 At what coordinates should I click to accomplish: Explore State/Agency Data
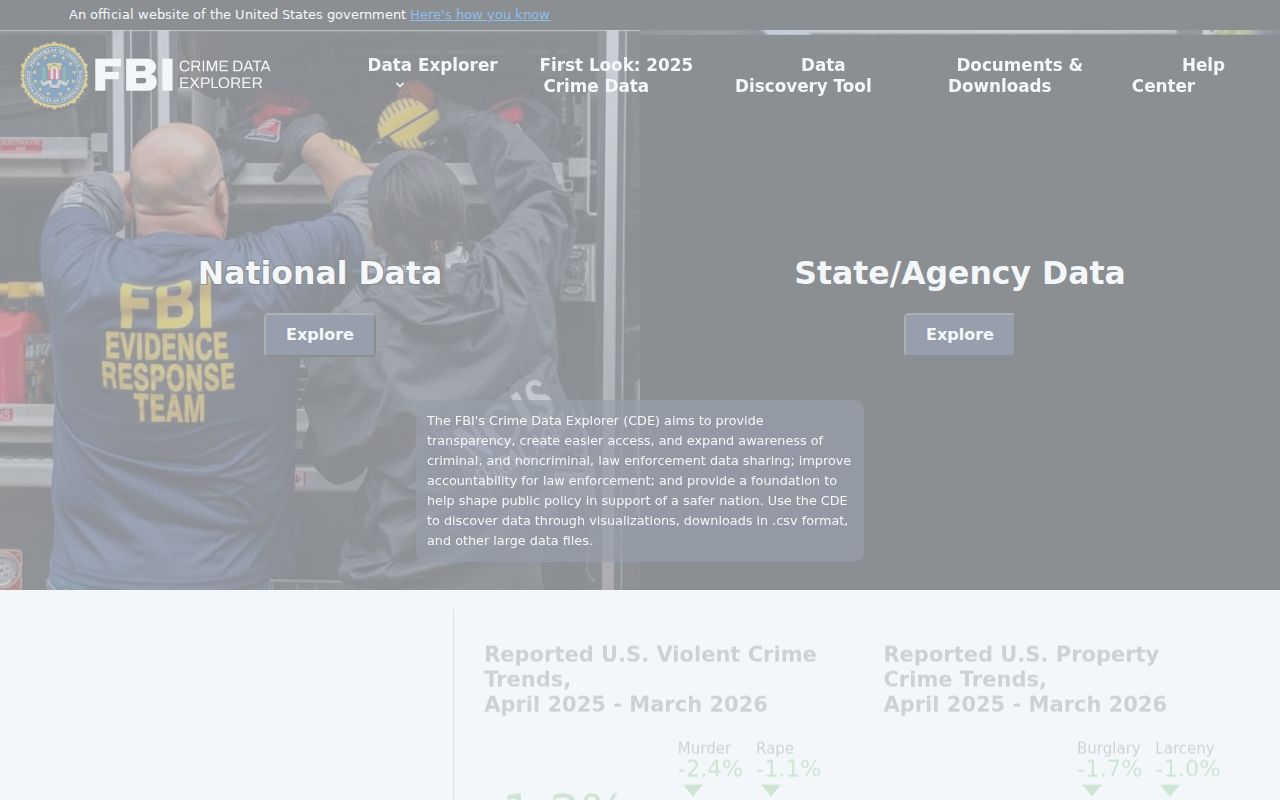959,334
